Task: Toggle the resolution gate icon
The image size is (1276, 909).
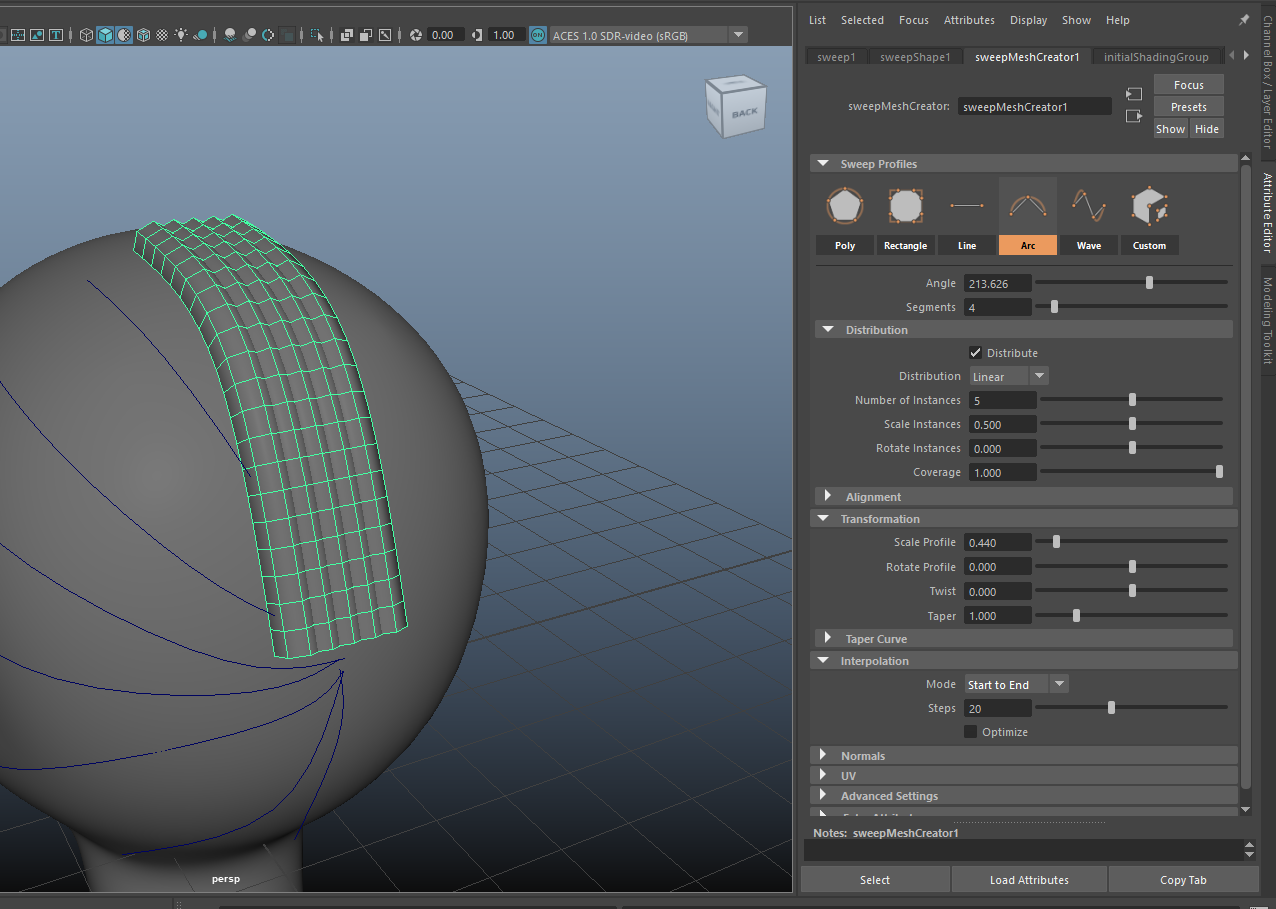Action: (x=18, y=35)
